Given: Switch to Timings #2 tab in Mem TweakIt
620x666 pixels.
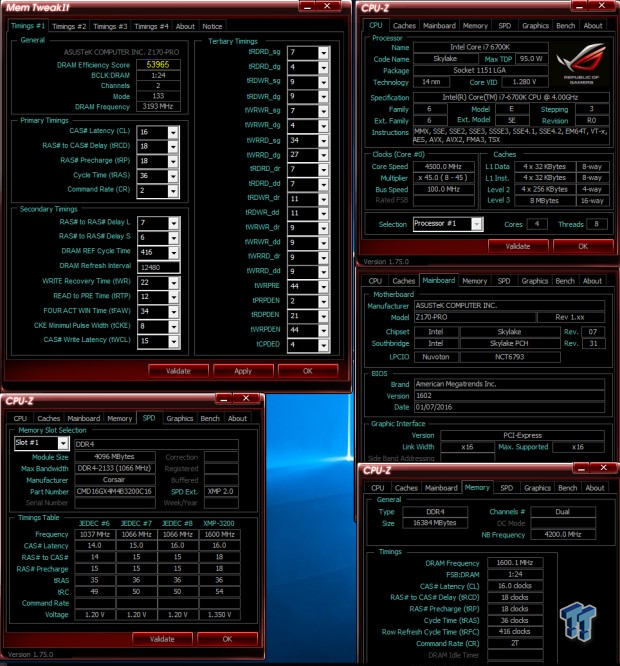Looking at the screenshot, I should (69, 26).
